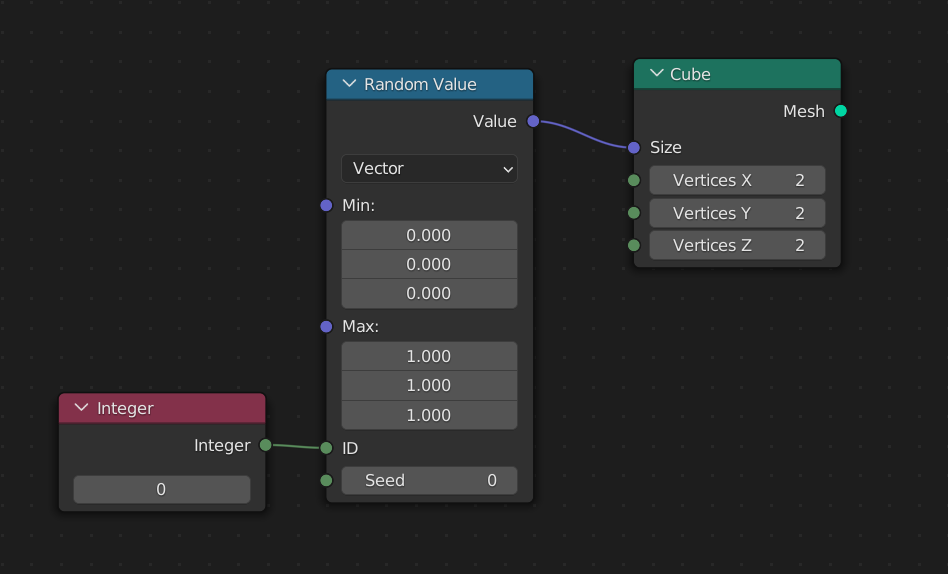Click the last Max vector value field
948x574 pixels.
tap(429, 415)
